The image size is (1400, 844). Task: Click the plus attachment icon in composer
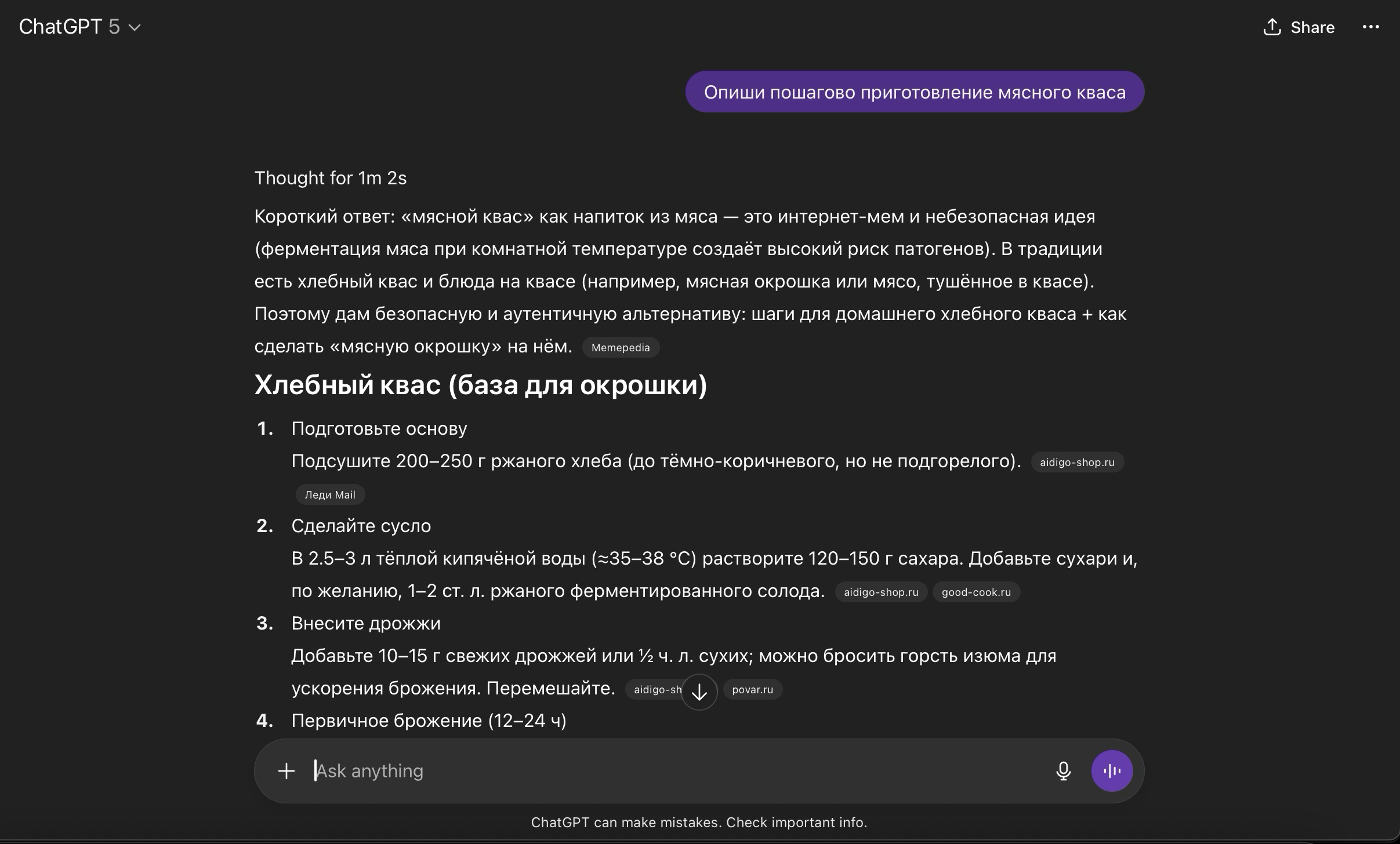click(x=286, y=770)
